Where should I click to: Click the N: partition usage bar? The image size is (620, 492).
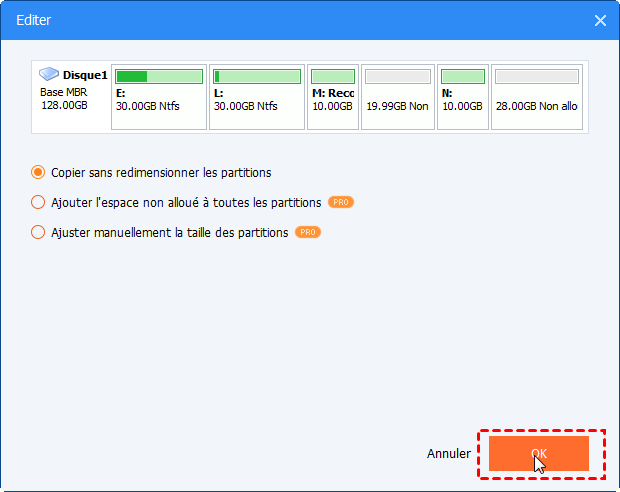[x=463, y=76]
